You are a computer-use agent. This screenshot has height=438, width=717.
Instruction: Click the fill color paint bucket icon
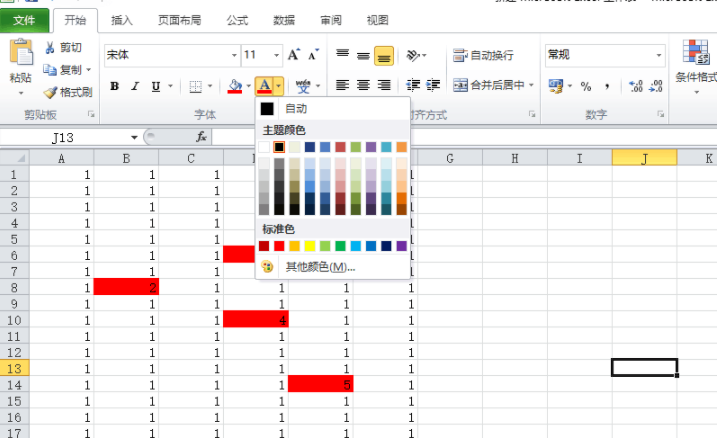(235, 86)
